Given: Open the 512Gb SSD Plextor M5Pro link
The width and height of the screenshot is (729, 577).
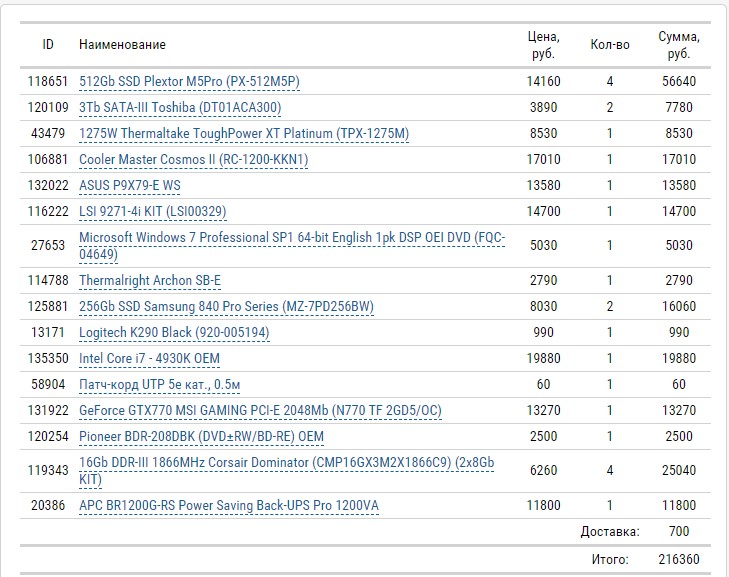Looking at the screenshot, I should pyautogui.click(x=189, y=81).
